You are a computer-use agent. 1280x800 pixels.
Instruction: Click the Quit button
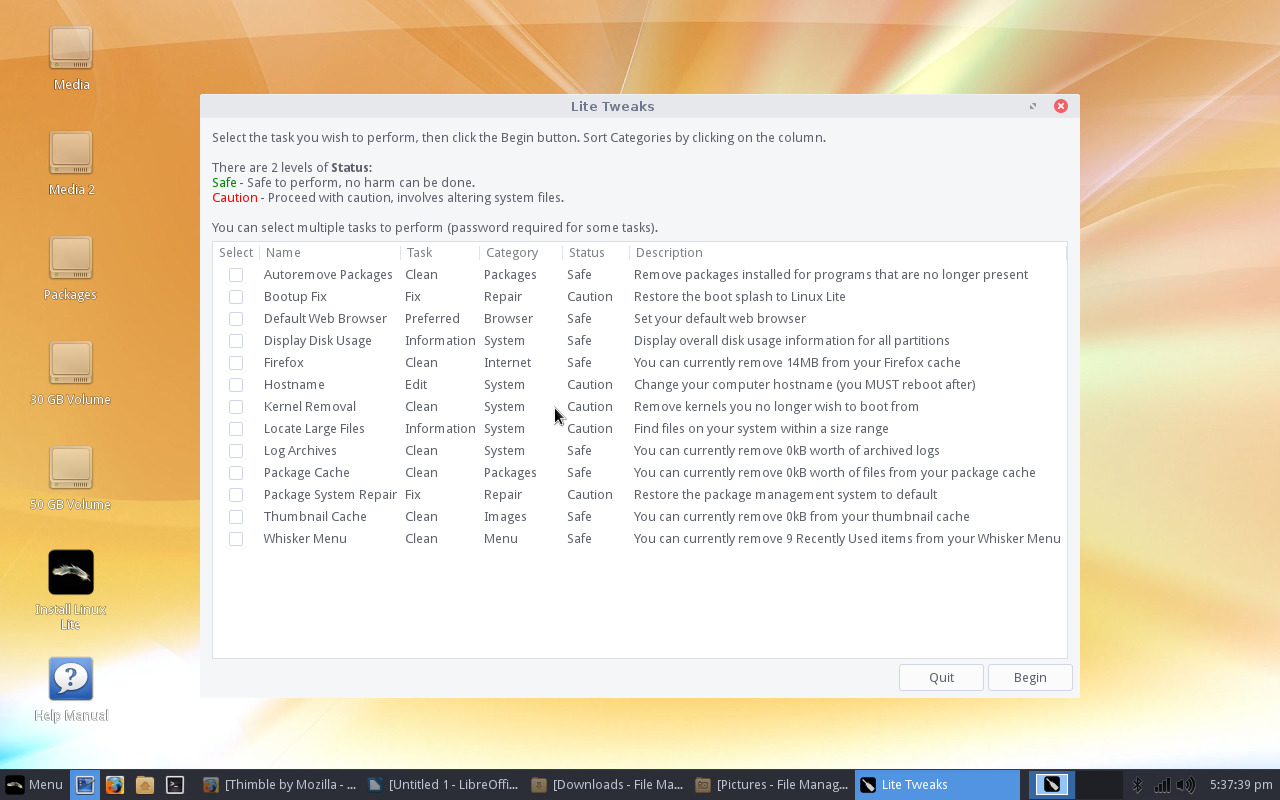(940, 677)
